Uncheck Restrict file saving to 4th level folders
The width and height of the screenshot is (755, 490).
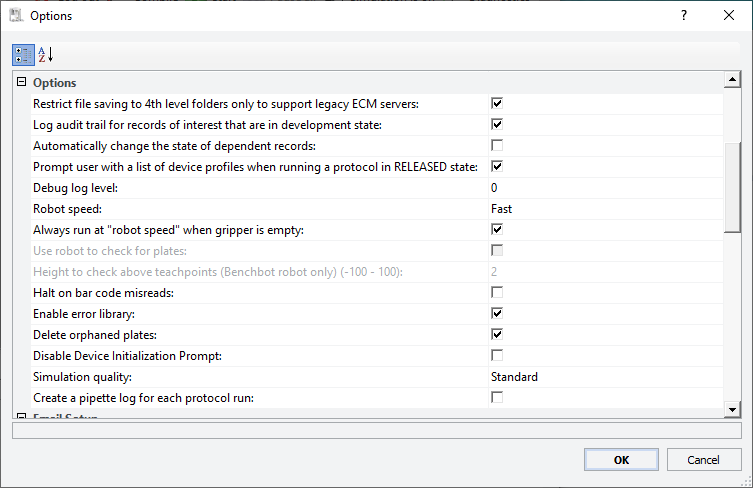pyautogui.click(x=497, y=103)
